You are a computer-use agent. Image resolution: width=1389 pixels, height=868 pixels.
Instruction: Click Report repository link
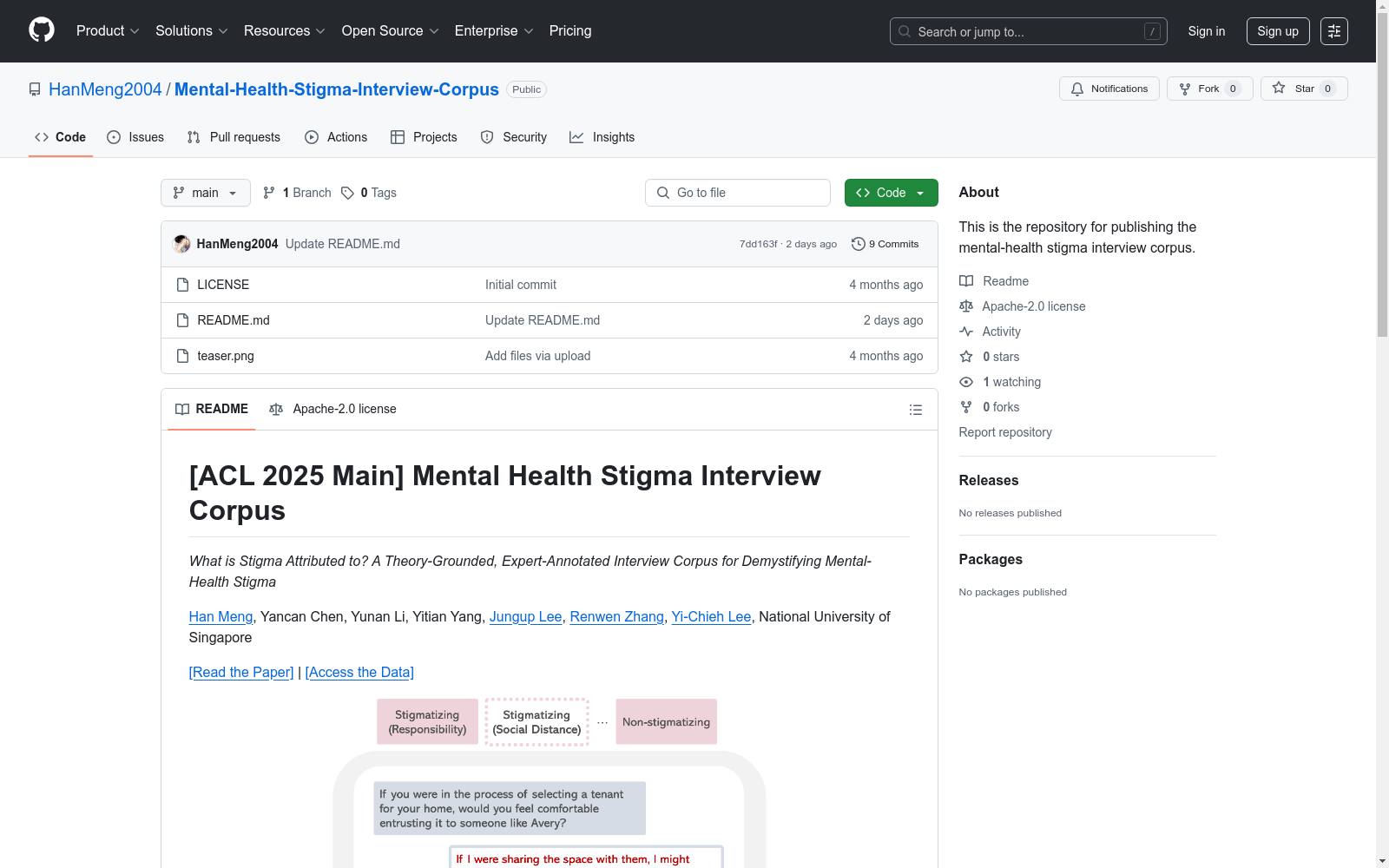(1005, 432)
